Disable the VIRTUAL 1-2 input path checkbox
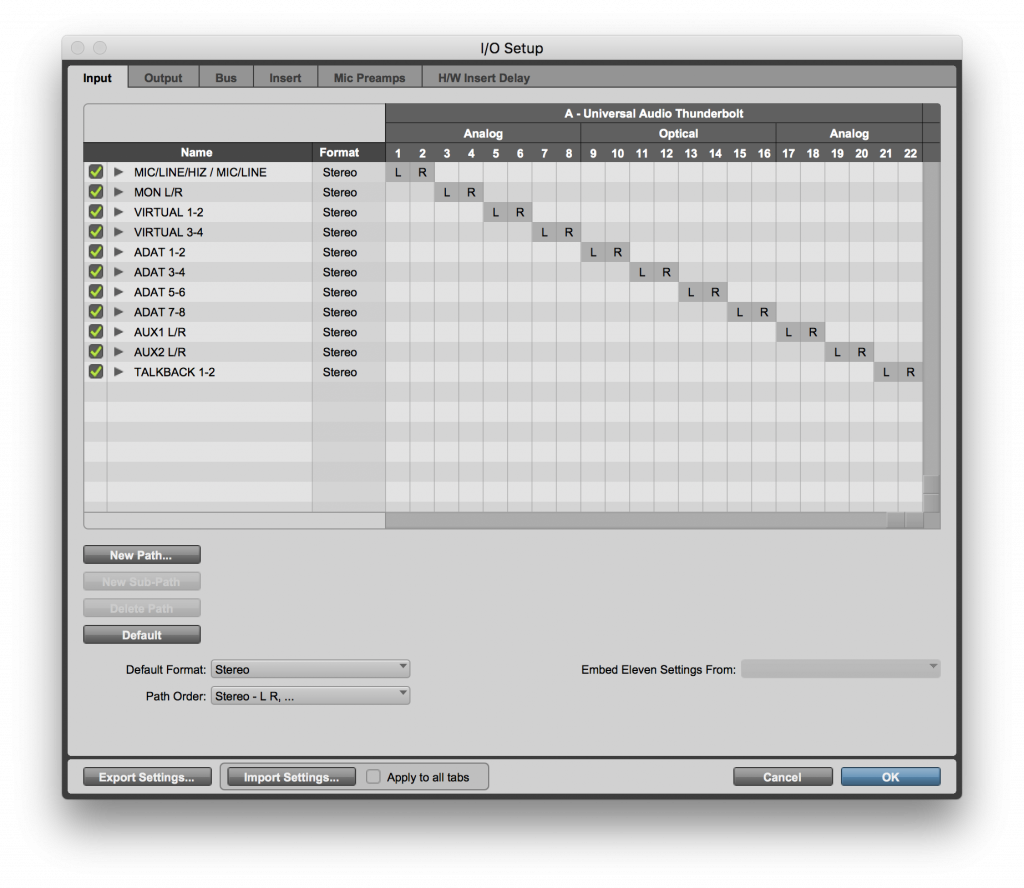Screen dimensions: 1024x888 tap(95, 212)
